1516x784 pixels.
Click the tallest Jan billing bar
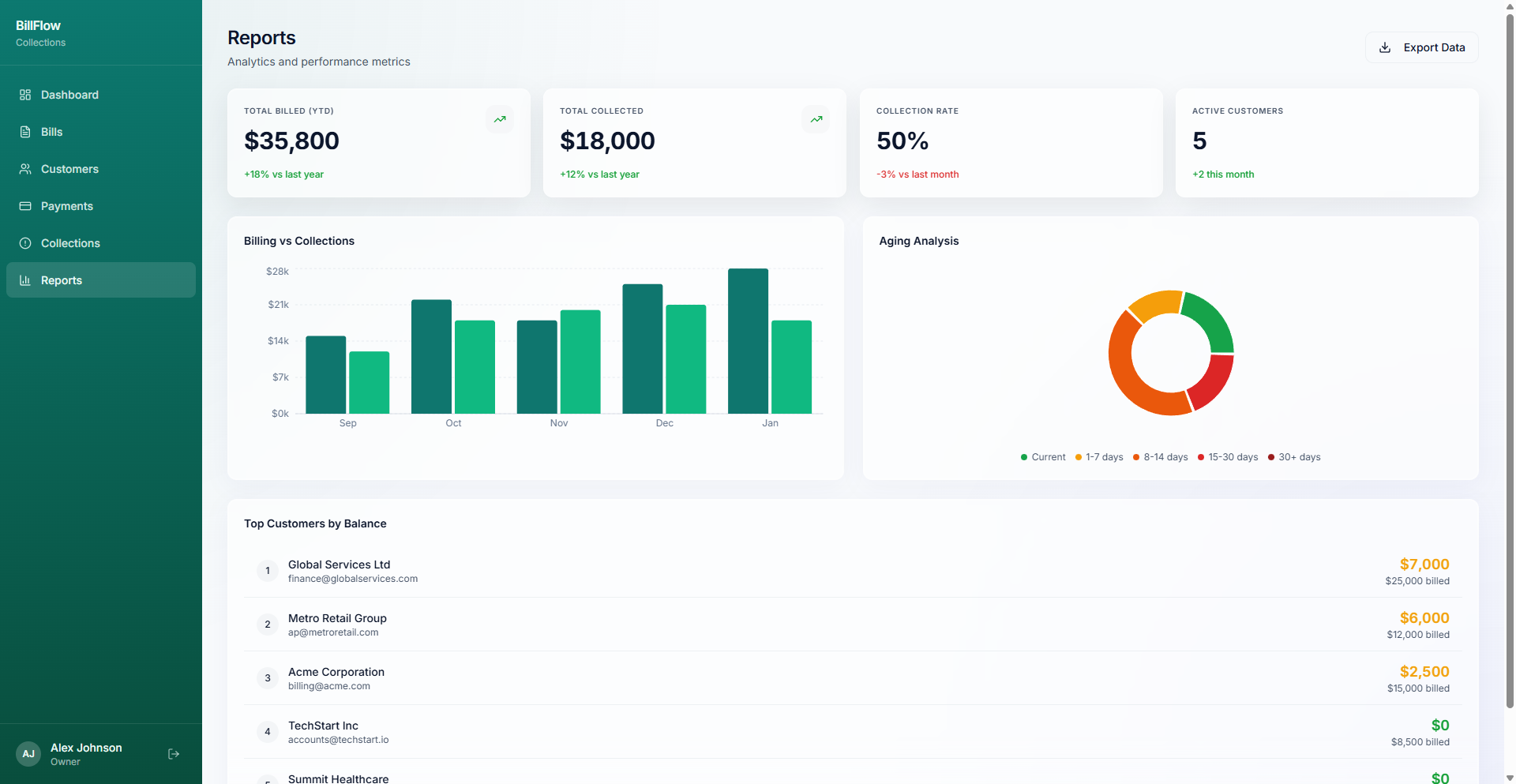tap(748, 341)
